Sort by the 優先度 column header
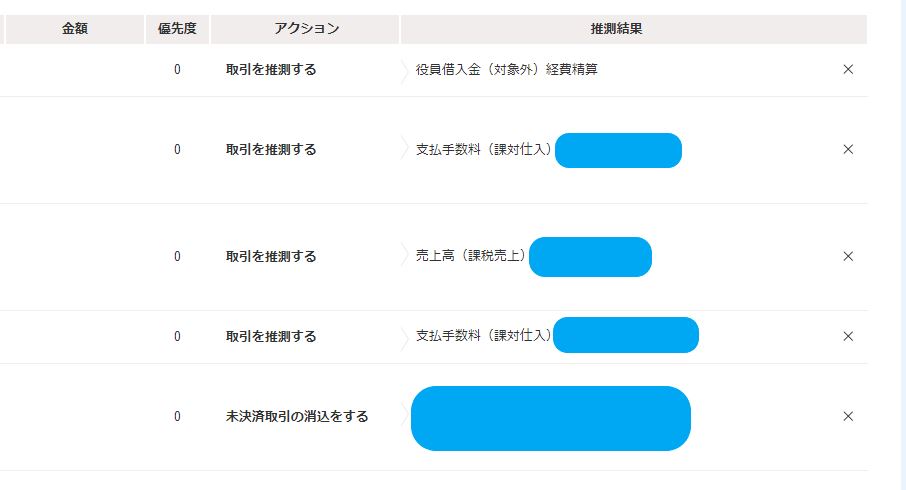This screenshot has height=490, width=906. [177, 29]
